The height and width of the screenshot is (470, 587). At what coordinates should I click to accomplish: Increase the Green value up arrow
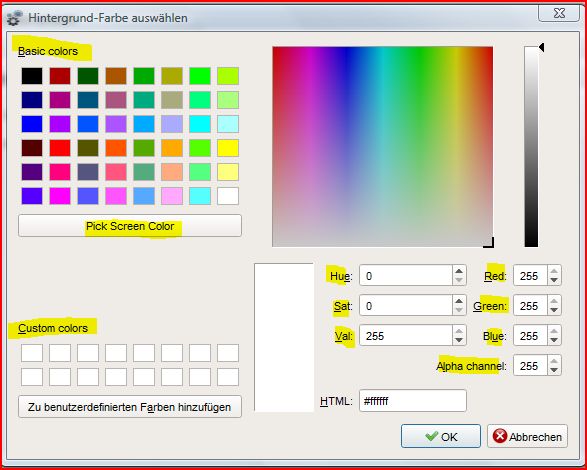click(554, 300)
